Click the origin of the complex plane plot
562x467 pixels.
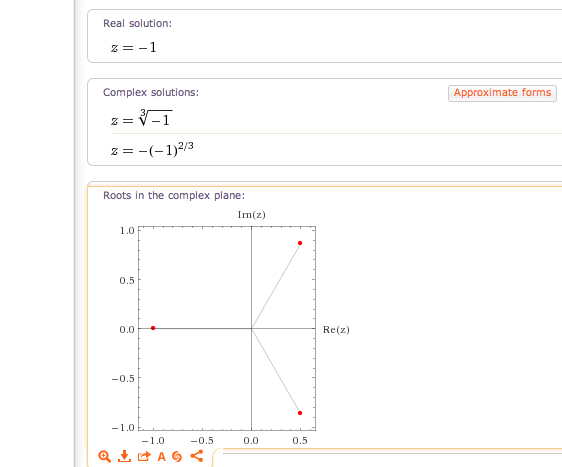click(x=252, y=328)
